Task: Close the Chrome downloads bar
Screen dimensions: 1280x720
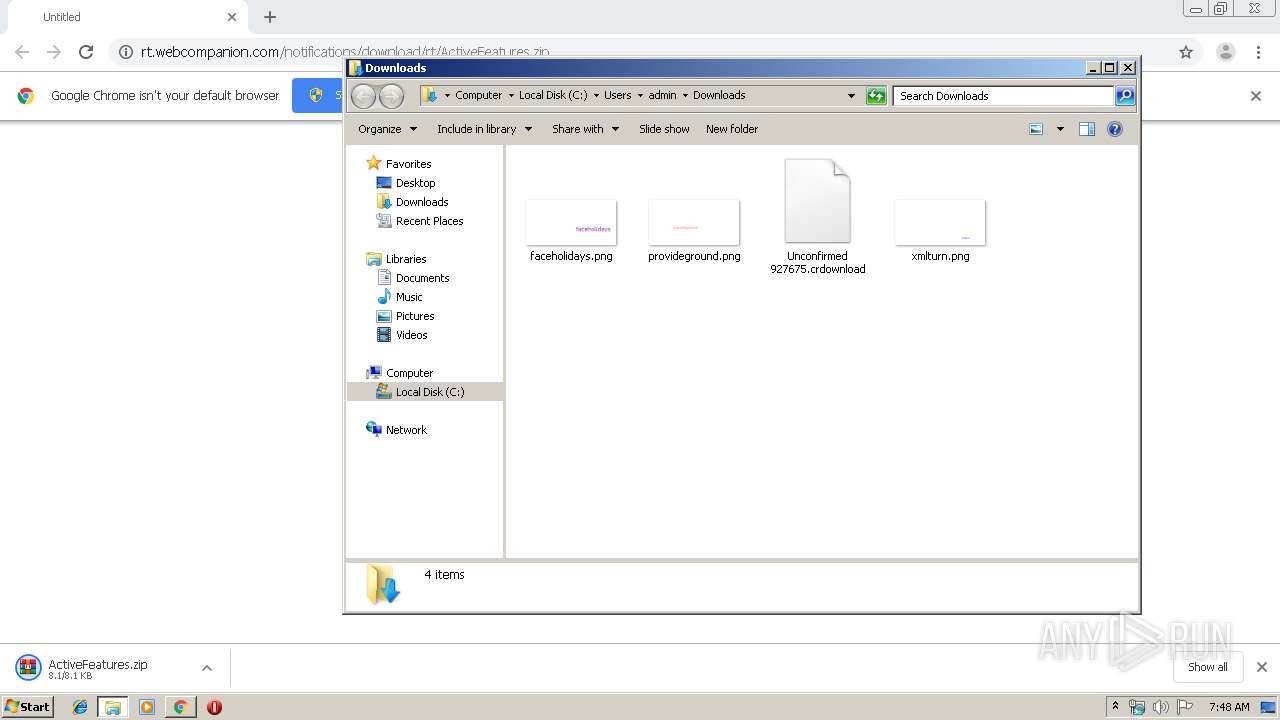Action: pyautogui.click(x=1262, y=667)
